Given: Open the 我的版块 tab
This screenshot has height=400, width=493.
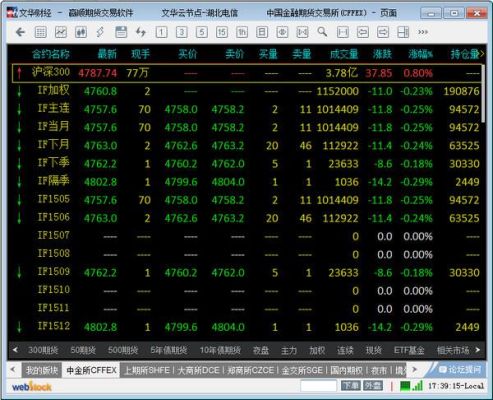Looking at the screenshot, I should coord(42,370).
